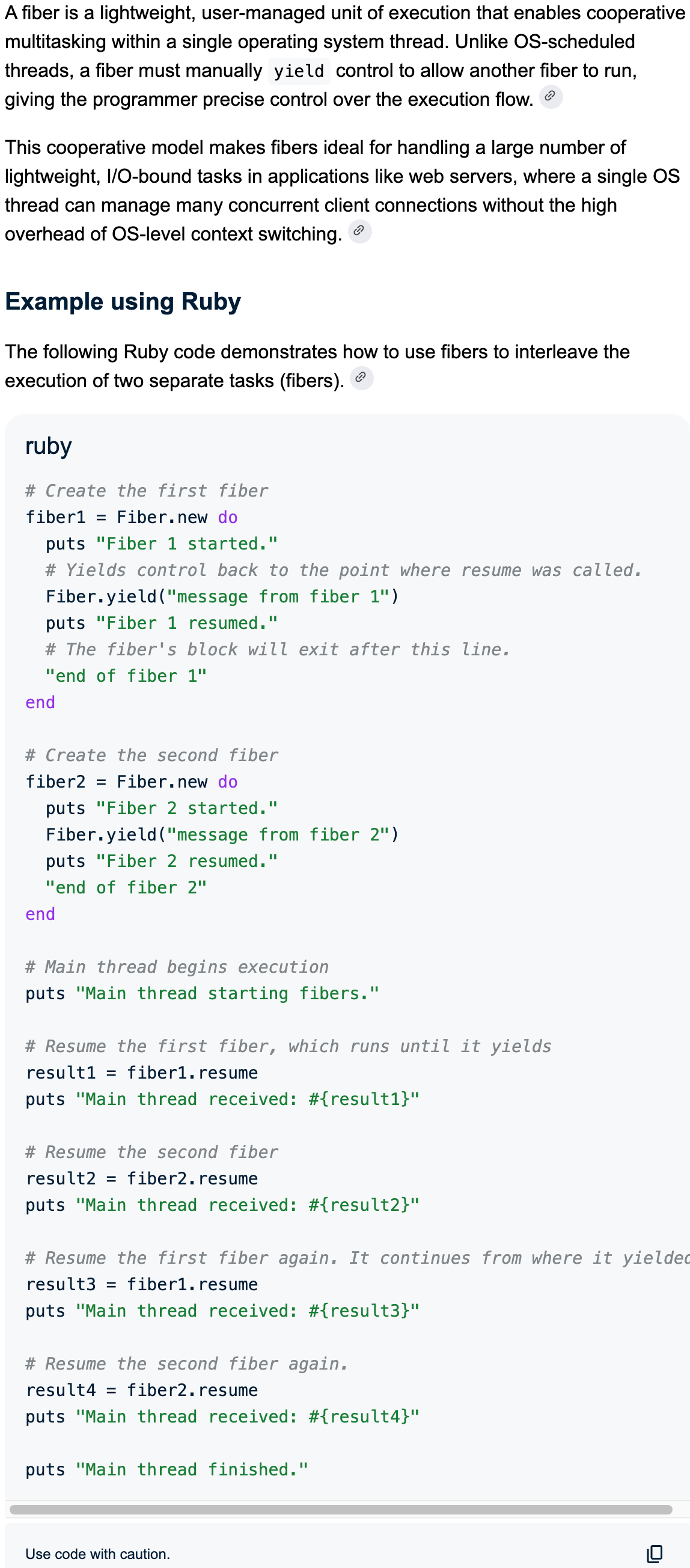690x1568 pixels.
Task: Open the citation link after "context switching."
Action: click(359, 231)
